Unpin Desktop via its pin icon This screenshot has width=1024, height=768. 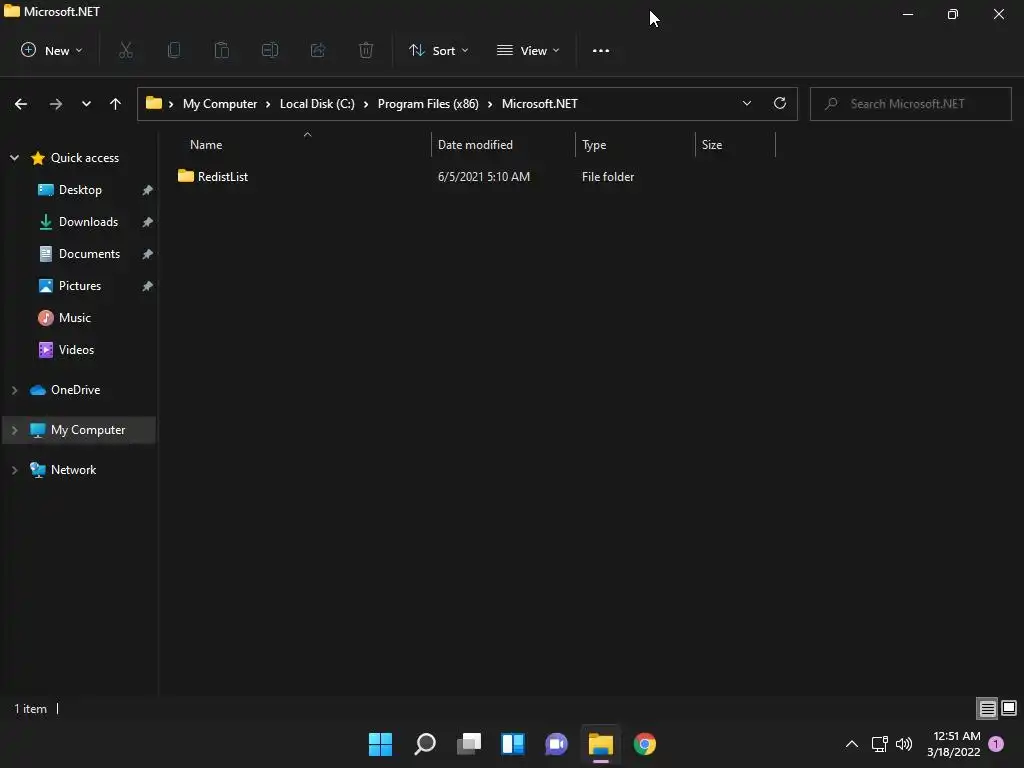(148, 190)
